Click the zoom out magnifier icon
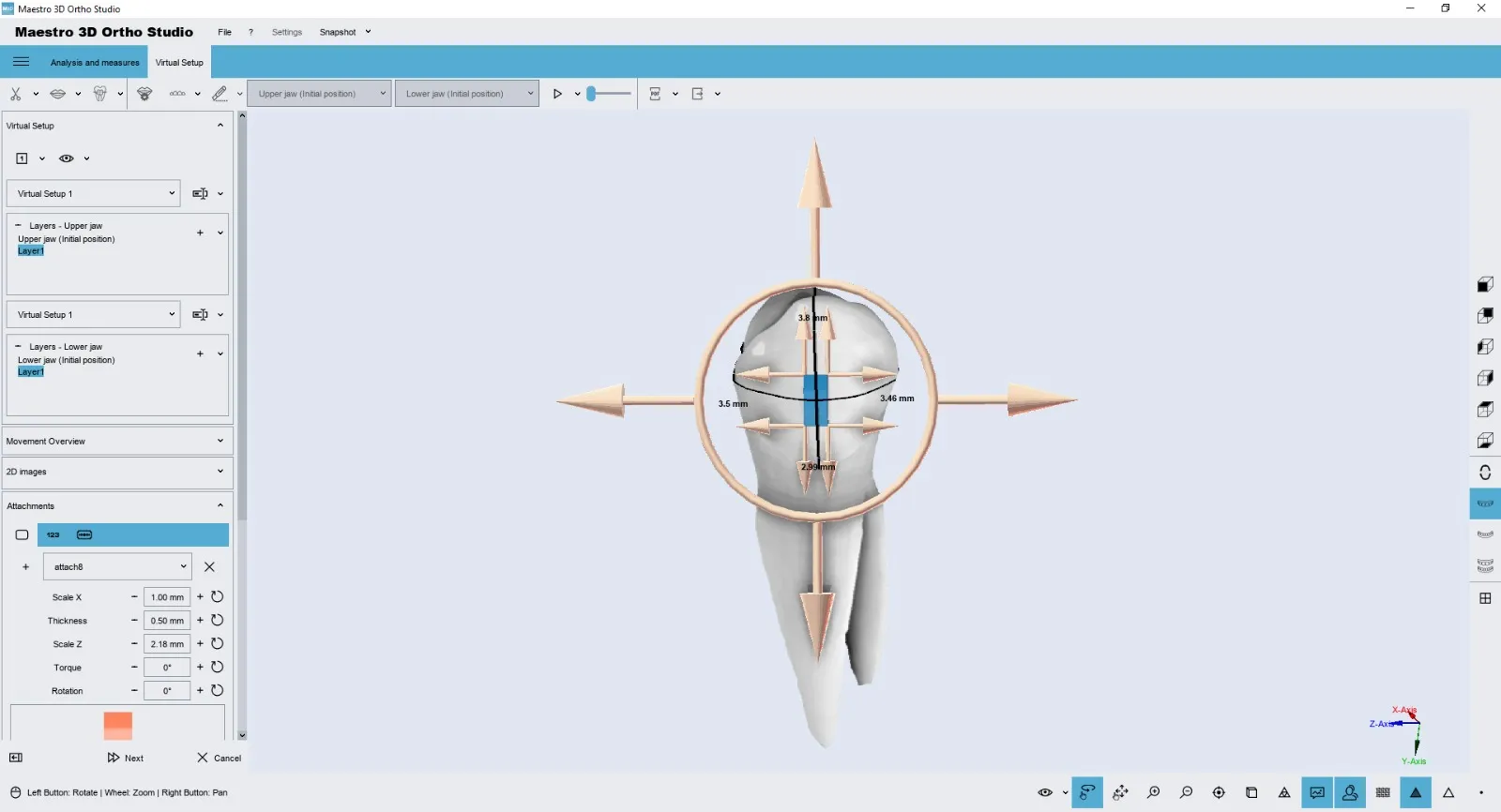 1186,793
